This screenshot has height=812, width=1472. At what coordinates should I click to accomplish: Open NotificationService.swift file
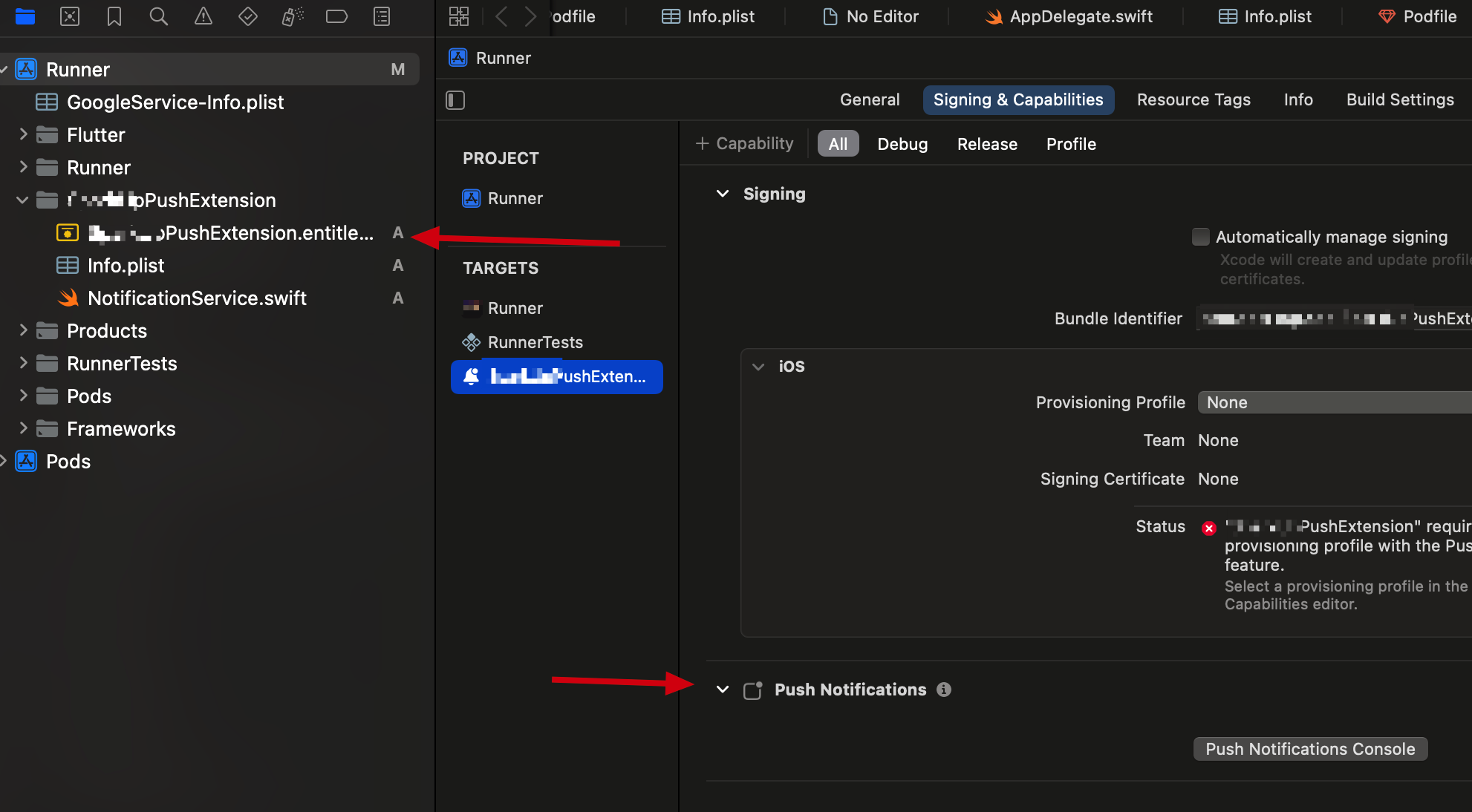[197, 298]
